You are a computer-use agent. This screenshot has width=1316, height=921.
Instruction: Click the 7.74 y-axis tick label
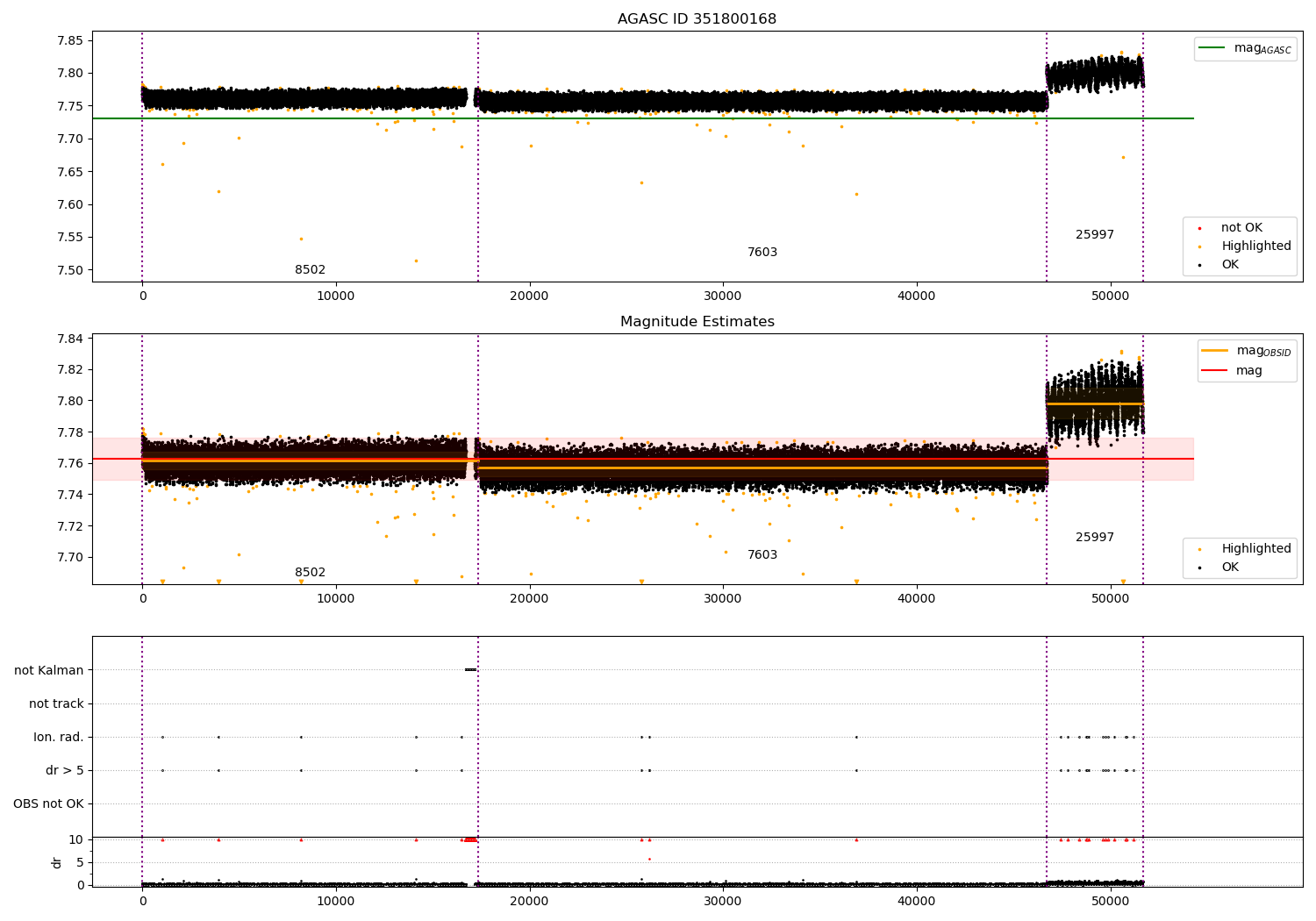click(70, 495)
